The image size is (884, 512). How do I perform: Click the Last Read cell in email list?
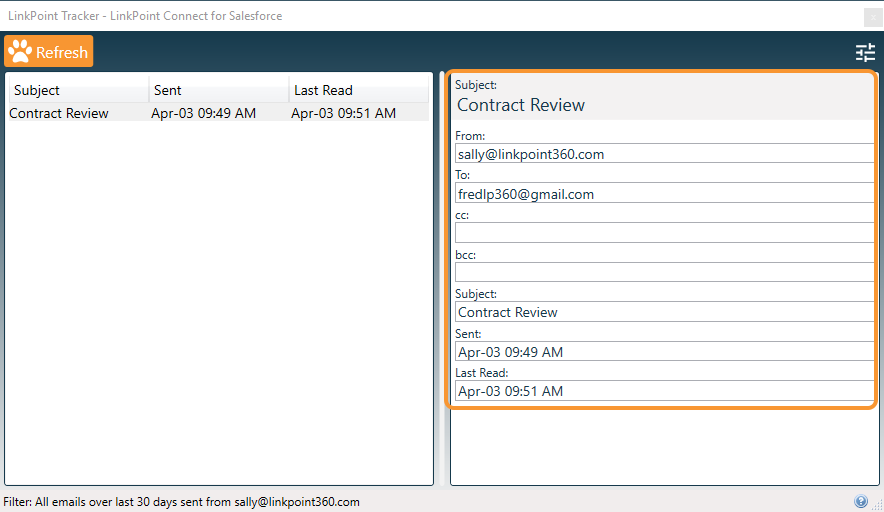click(x=343, y=113)
